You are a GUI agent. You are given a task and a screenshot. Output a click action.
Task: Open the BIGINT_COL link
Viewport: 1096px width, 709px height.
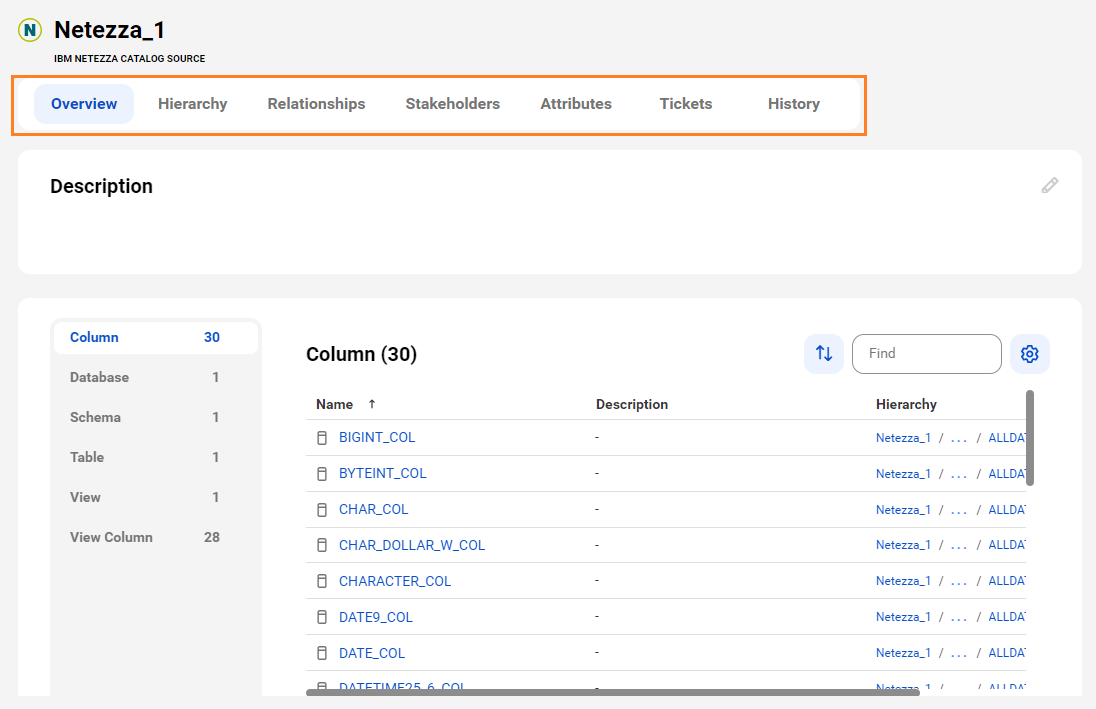tap(377, 438)
